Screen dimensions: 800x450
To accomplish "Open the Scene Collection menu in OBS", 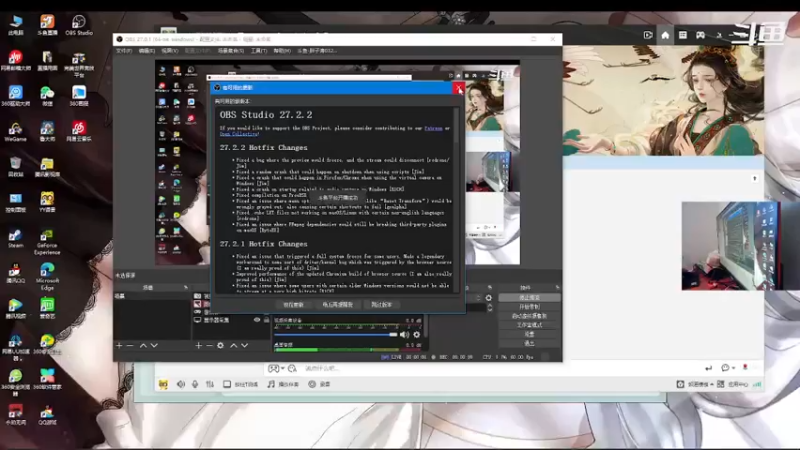I will [x=231, y=51].
